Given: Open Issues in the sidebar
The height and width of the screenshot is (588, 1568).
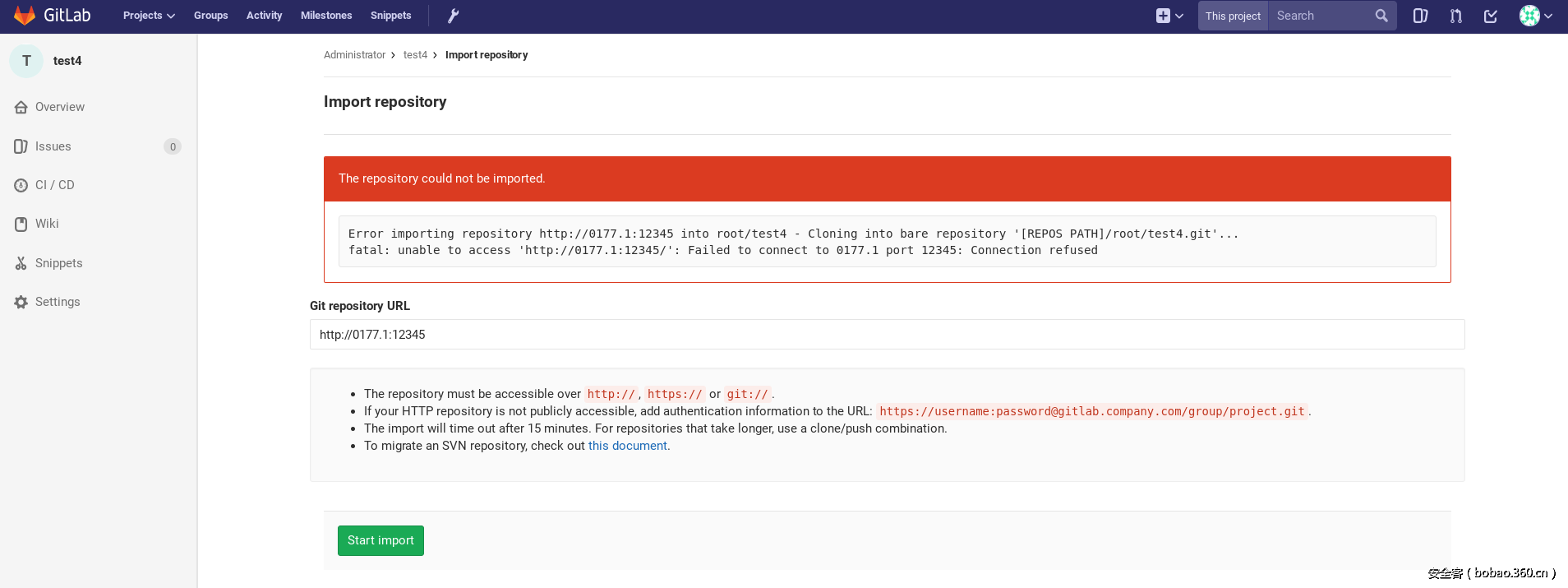Looking at the screenshot, I should [x=53, y=146].
